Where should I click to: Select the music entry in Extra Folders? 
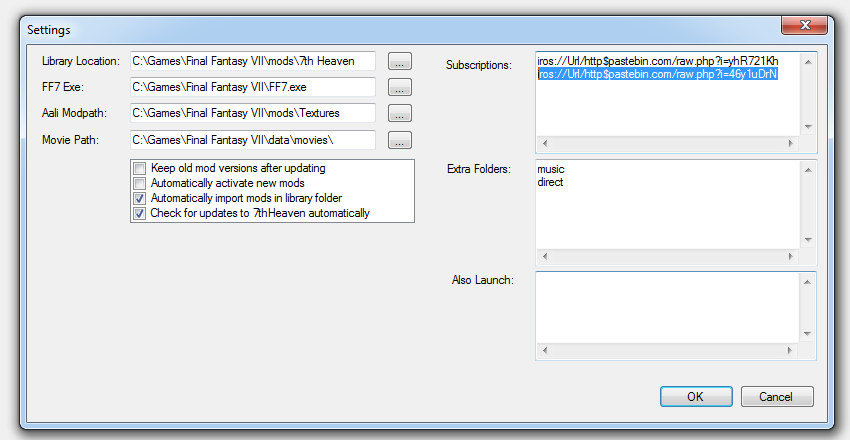551,170
